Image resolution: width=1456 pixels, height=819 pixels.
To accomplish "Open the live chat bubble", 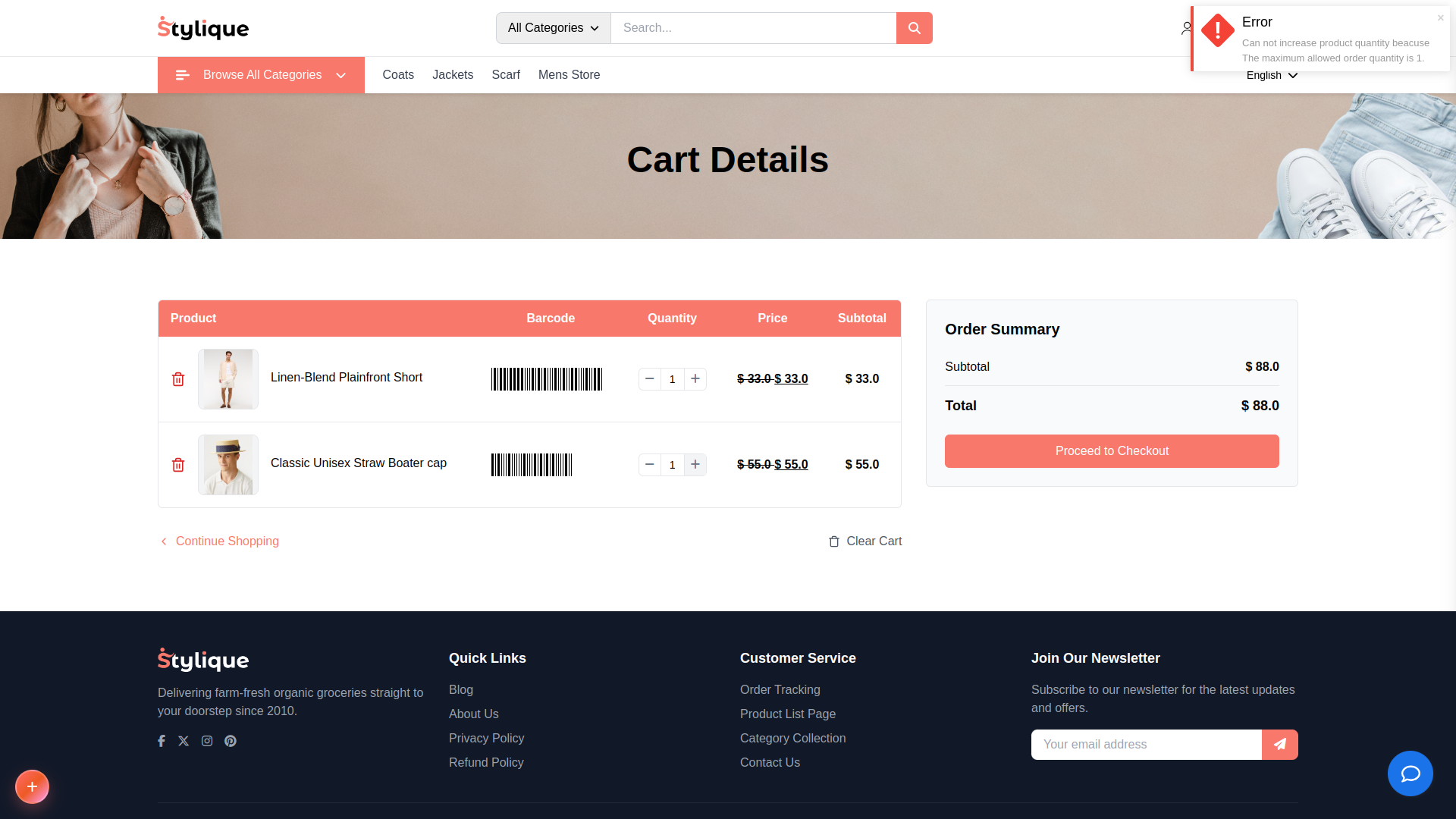I will click(1410, 773).
